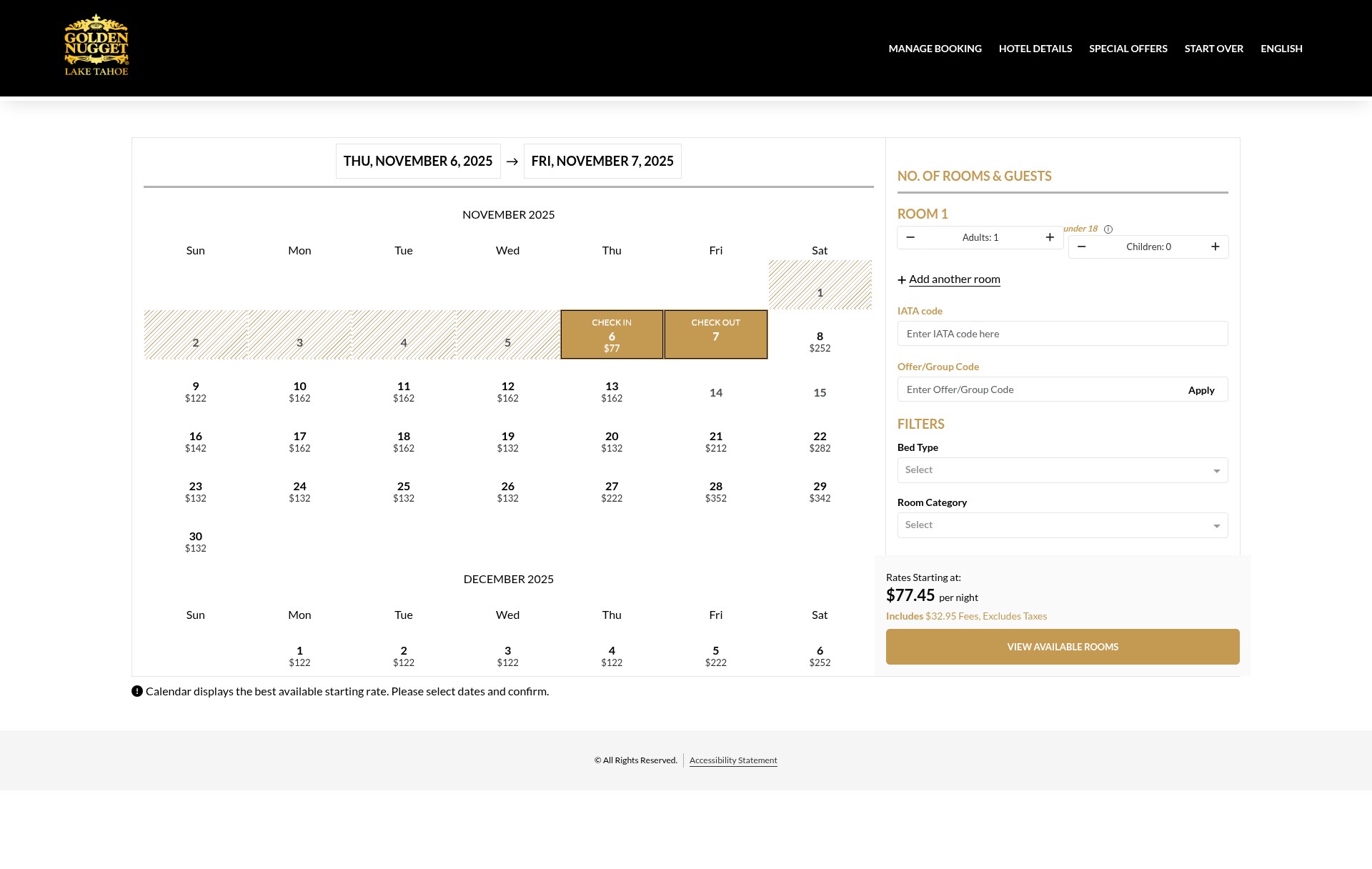
Task: Select November 25 on the calendar
Action: coord(404,492)
